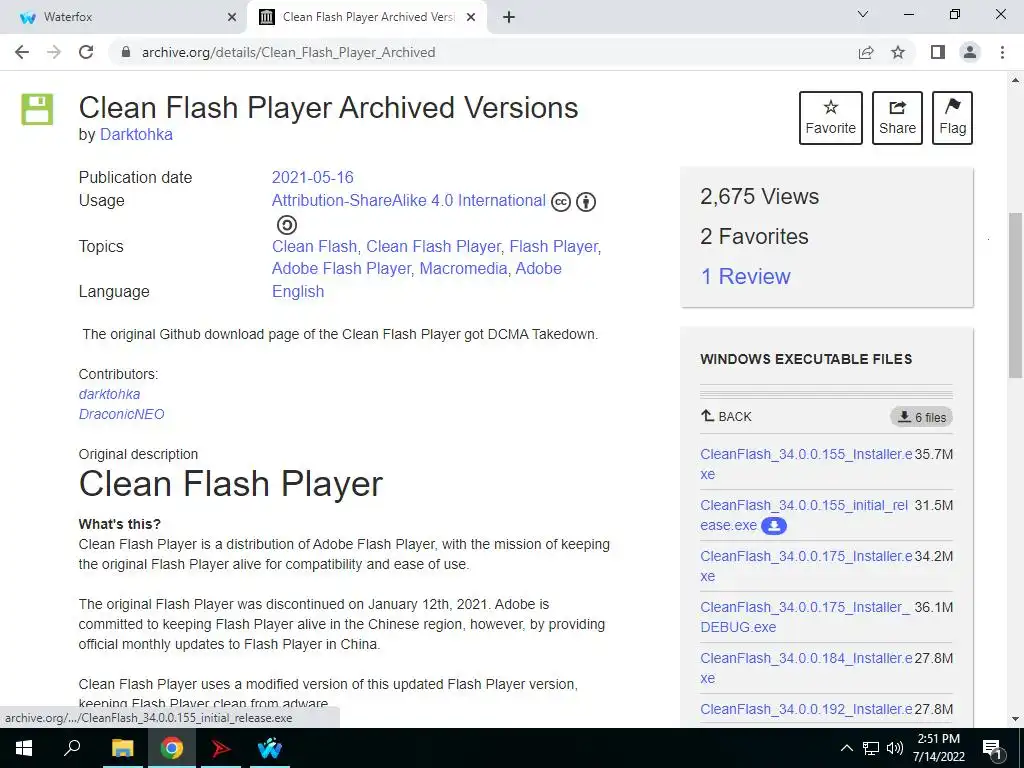The height and width of the screenshot is (768, 1024).
Task: Show hidden system tray icons
Action: click(x=846, y=748)
